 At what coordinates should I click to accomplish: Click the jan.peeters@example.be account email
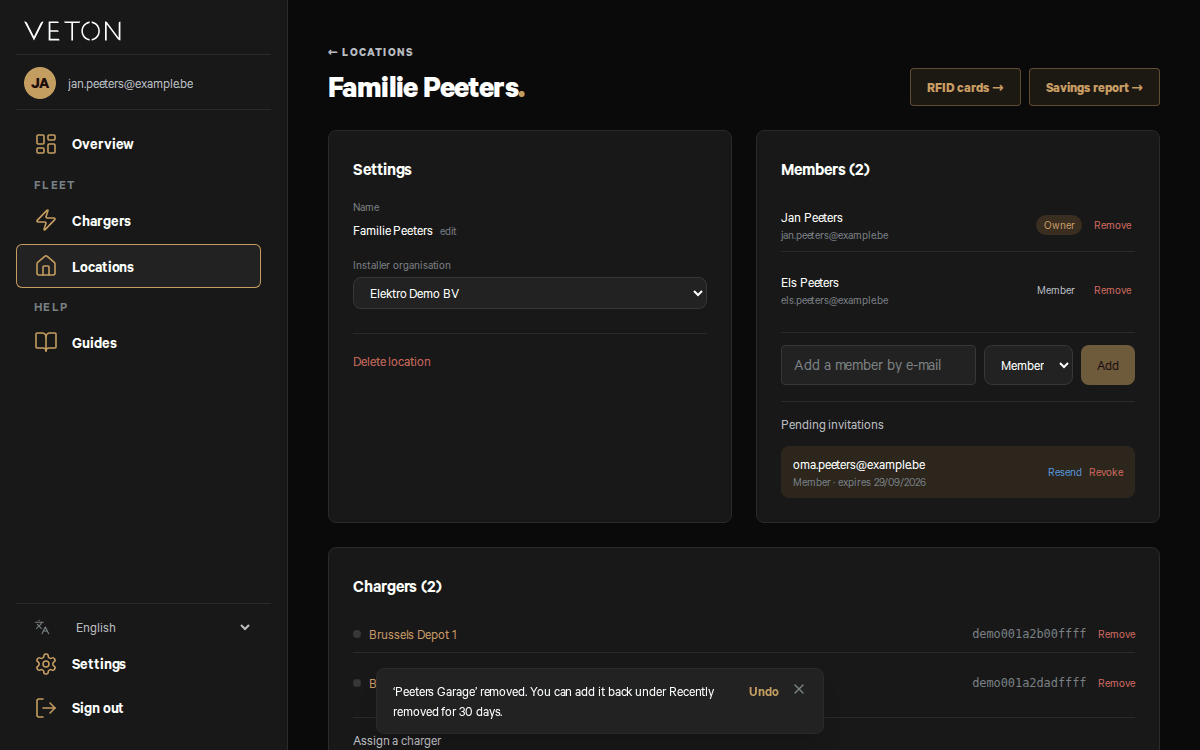click(x=130, y=84)
